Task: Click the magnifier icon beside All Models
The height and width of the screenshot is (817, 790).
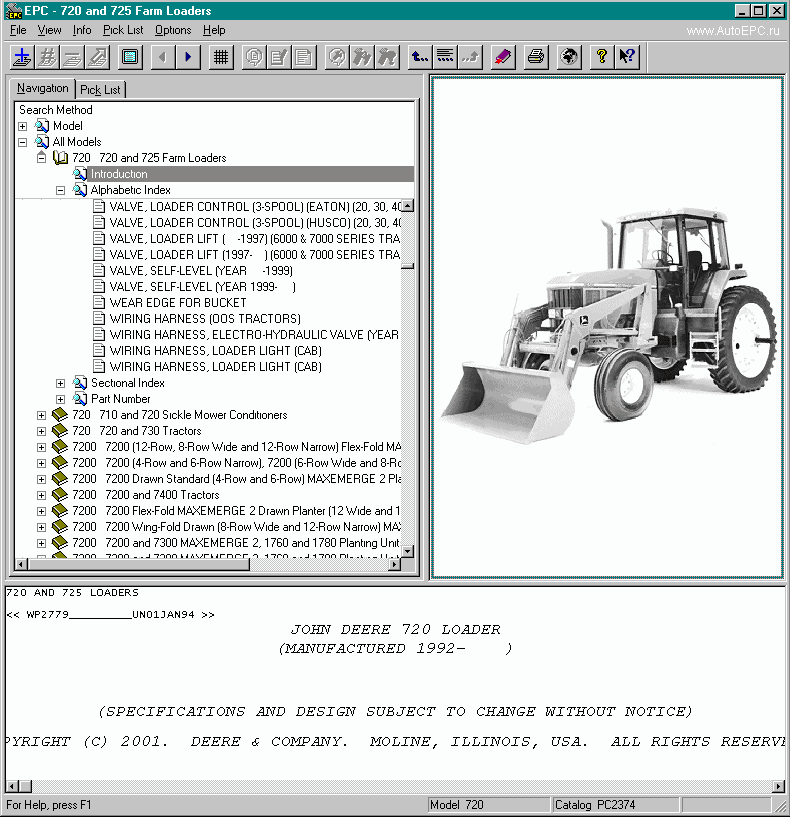Action: (x=42, y=142)
